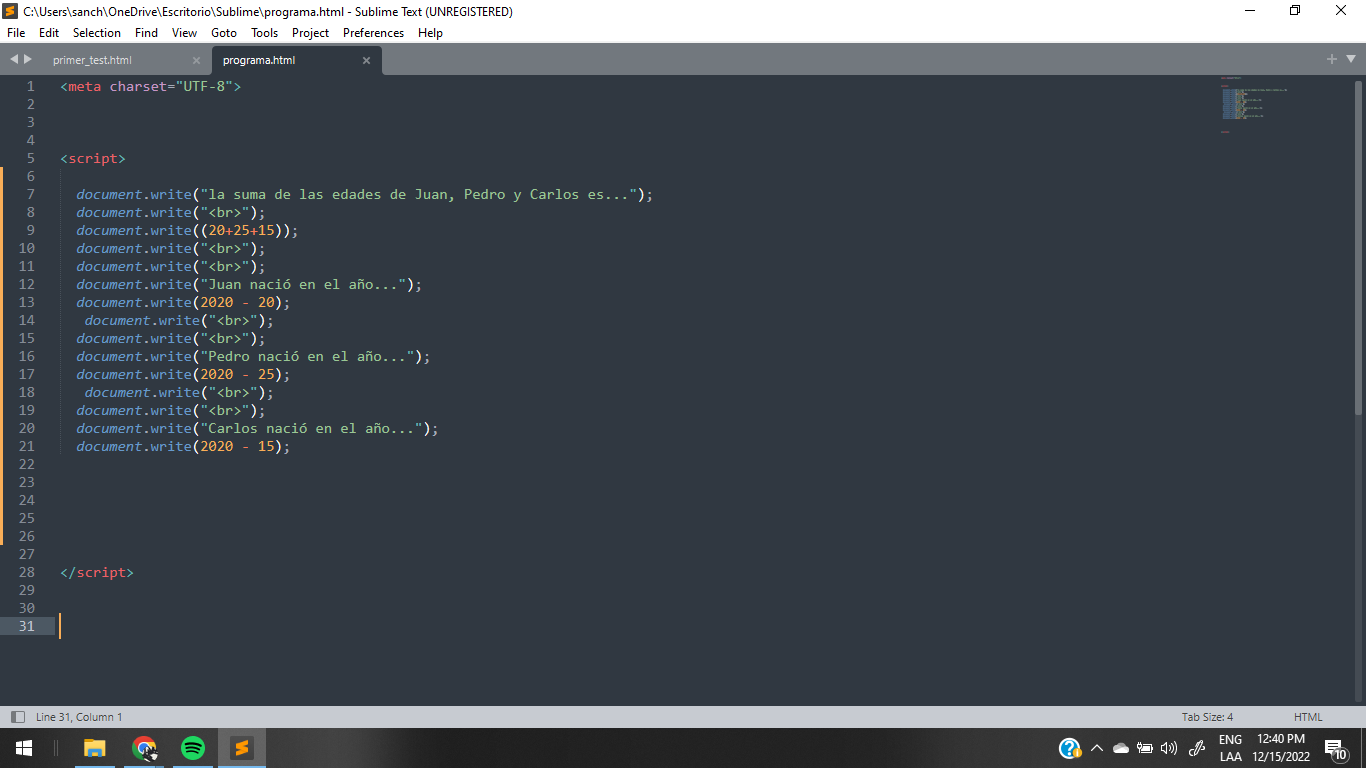1366x768 pixels.
Task: Open battery status tray icon
Action: tap(1145, 748)
